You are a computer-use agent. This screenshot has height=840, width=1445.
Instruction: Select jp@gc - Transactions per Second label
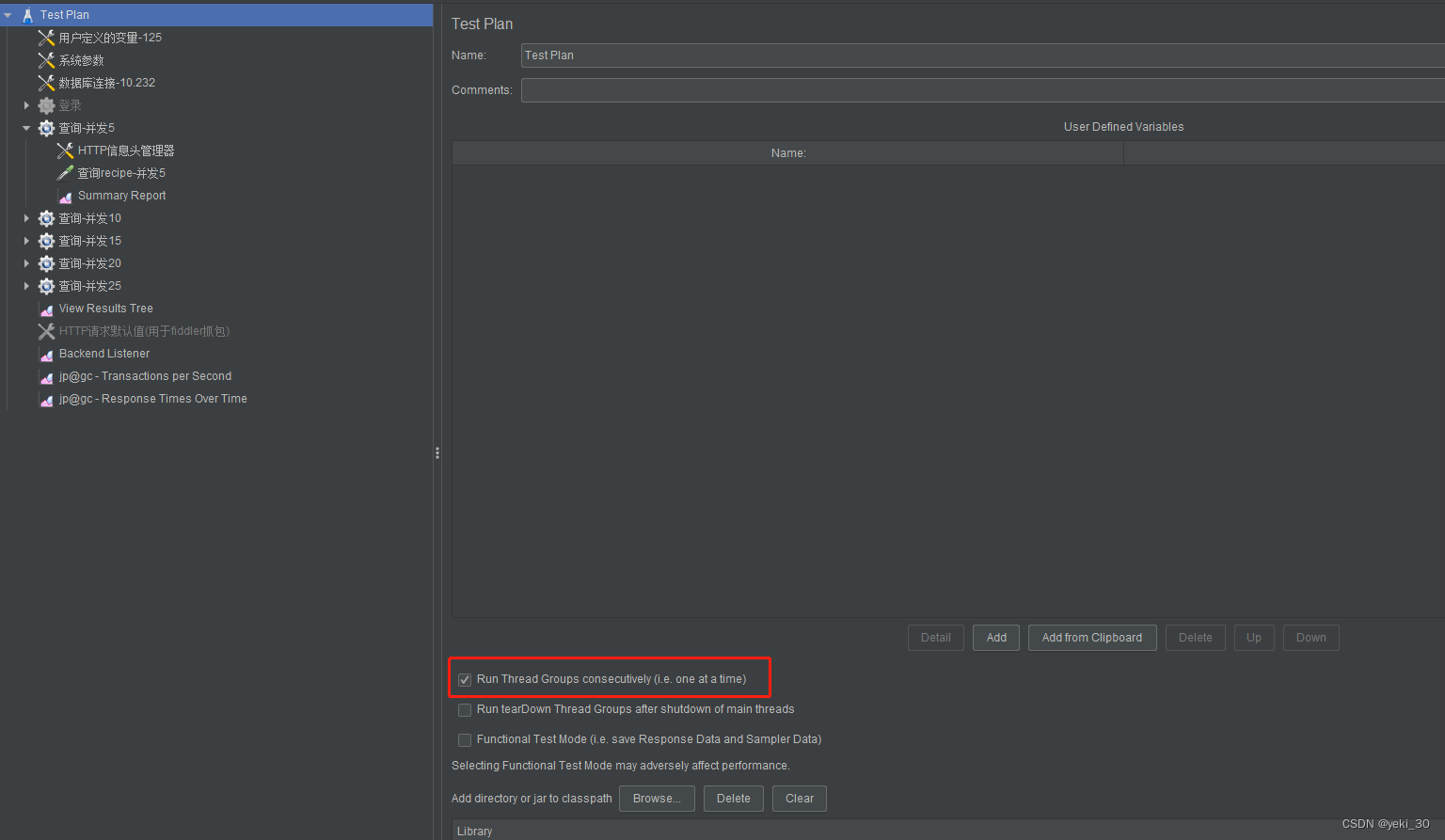[x=145, y=376]
